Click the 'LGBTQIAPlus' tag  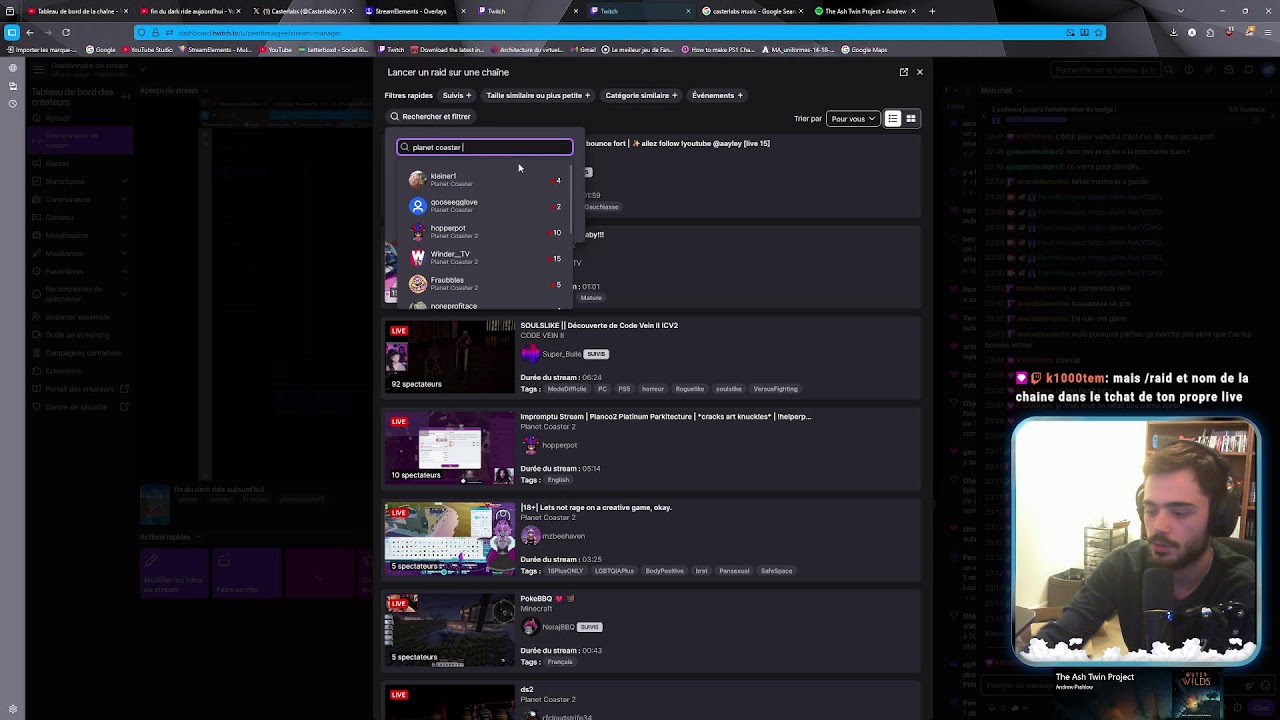(x=614, y=571)
